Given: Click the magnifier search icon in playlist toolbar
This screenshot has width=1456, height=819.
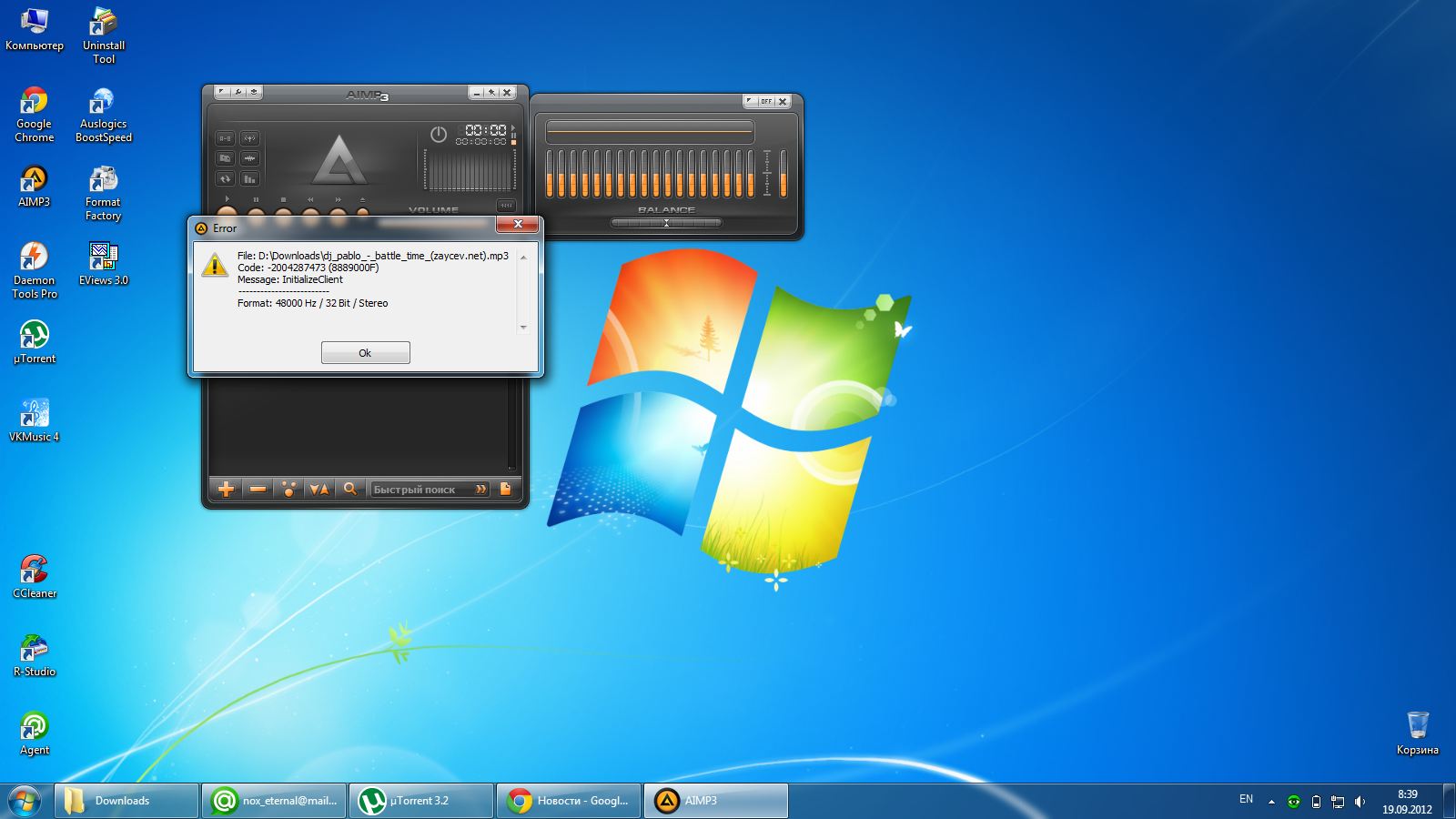Looking at the screenshot, I should 349,489.
